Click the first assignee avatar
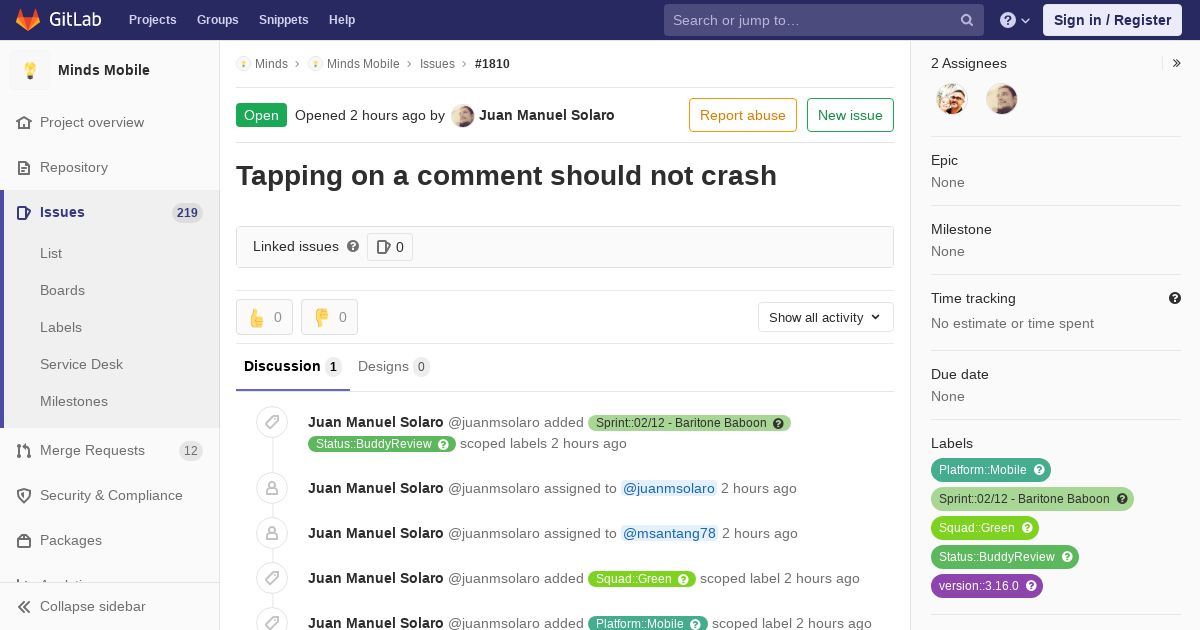The height and width of the screenshot is (630, 1200). (x=952, y=99)
